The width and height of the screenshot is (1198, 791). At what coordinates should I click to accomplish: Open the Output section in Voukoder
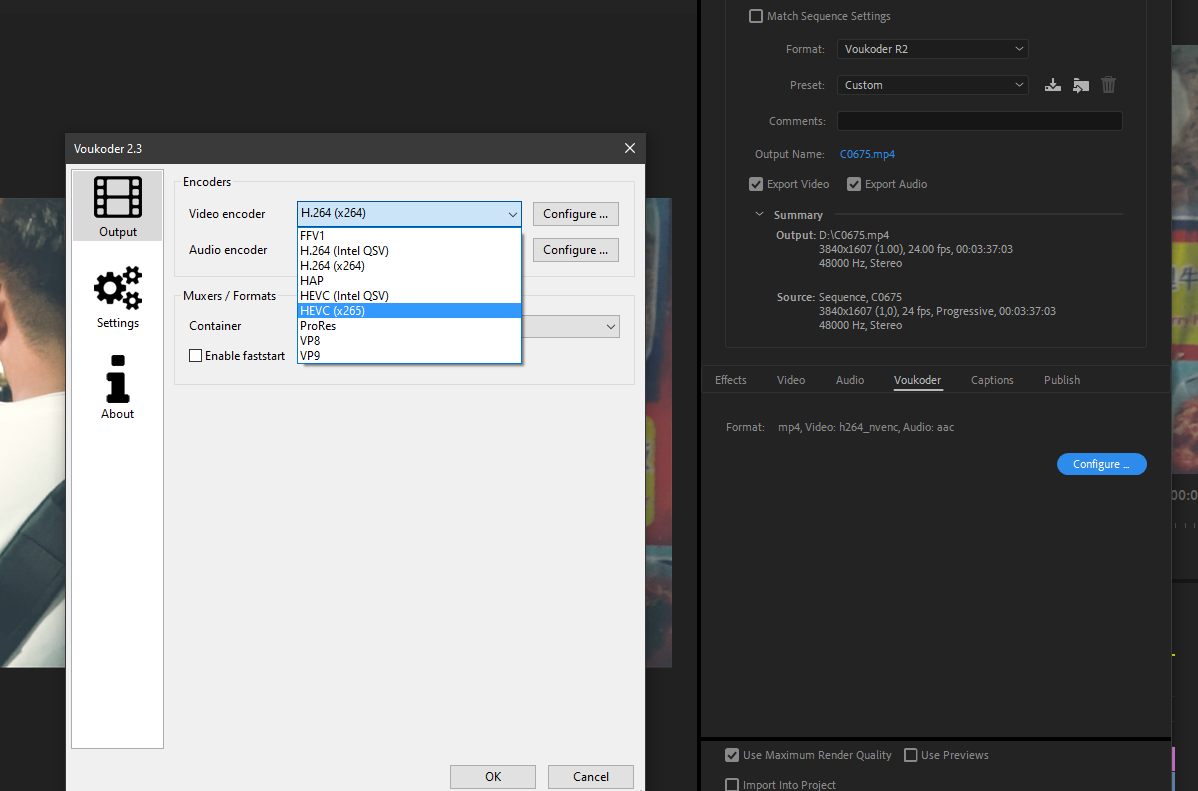coord(117,205)
